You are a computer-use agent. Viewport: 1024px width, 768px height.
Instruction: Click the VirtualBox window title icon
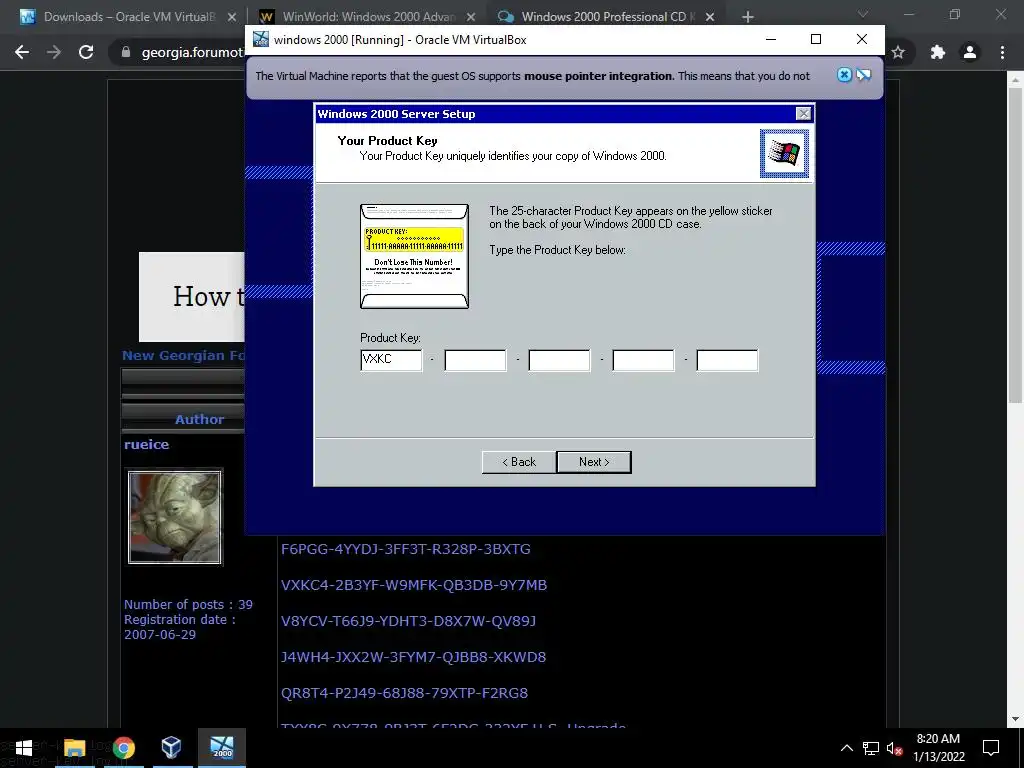261,40
